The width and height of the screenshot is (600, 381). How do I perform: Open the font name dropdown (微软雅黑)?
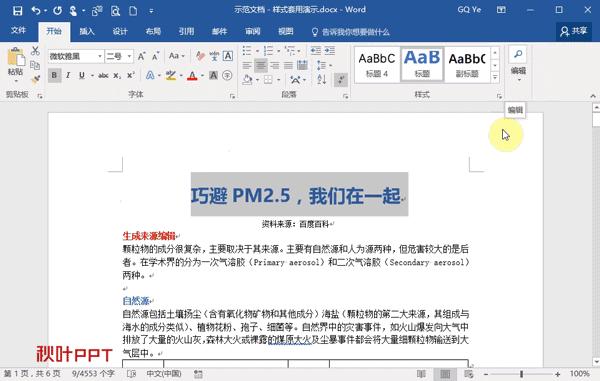click(99, 57)
